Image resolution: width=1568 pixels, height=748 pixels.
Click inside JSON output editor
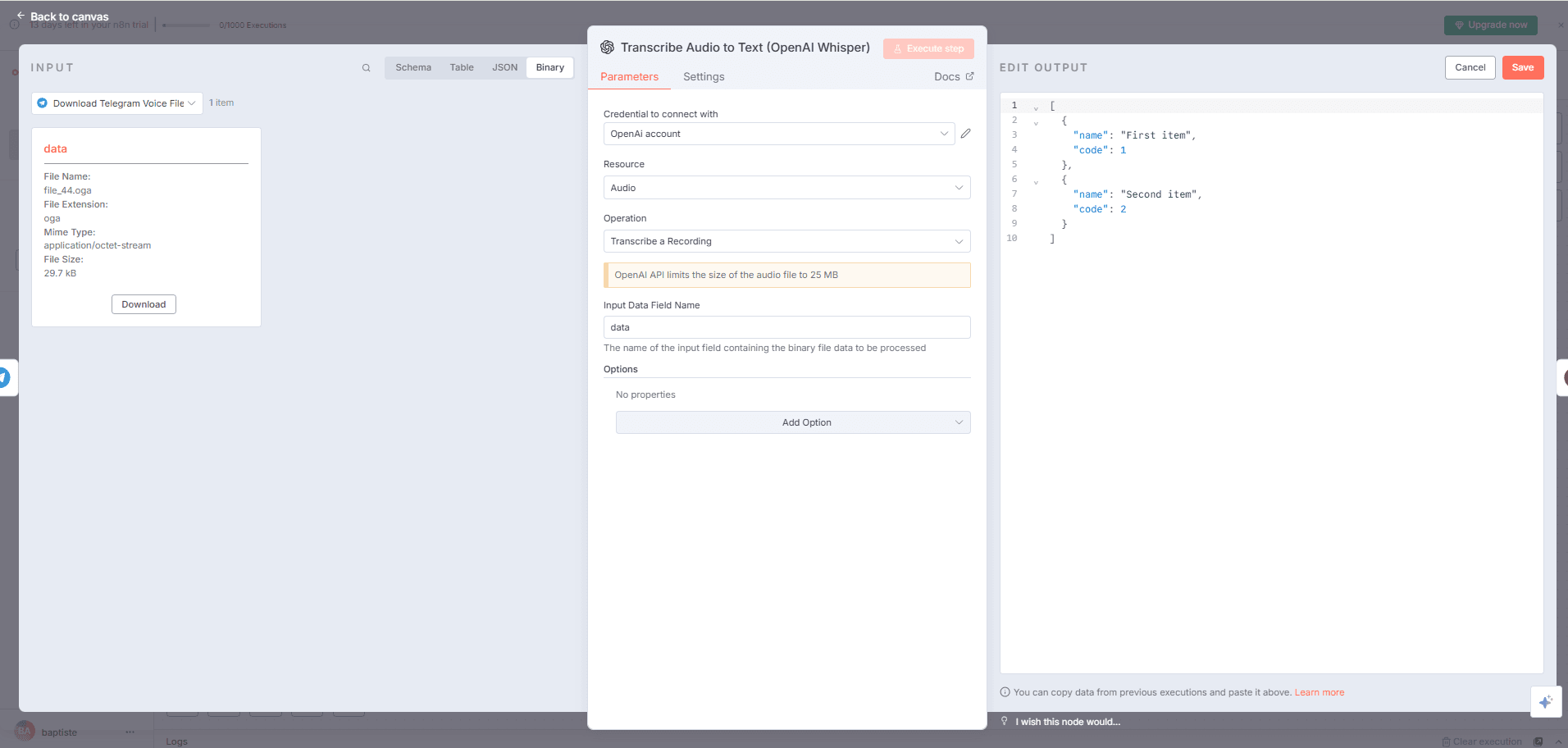pos(1271,383)
